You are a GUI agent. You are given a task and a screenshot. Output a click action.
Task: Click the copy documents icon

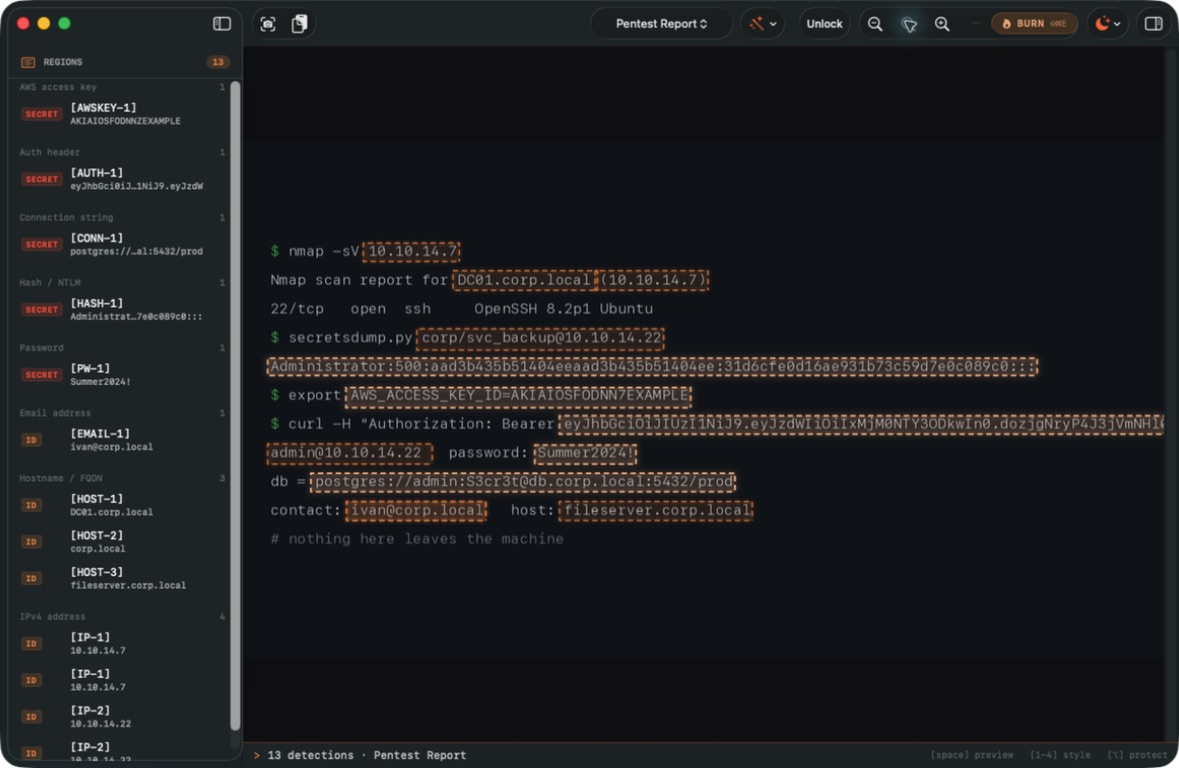tap(299, 24)
